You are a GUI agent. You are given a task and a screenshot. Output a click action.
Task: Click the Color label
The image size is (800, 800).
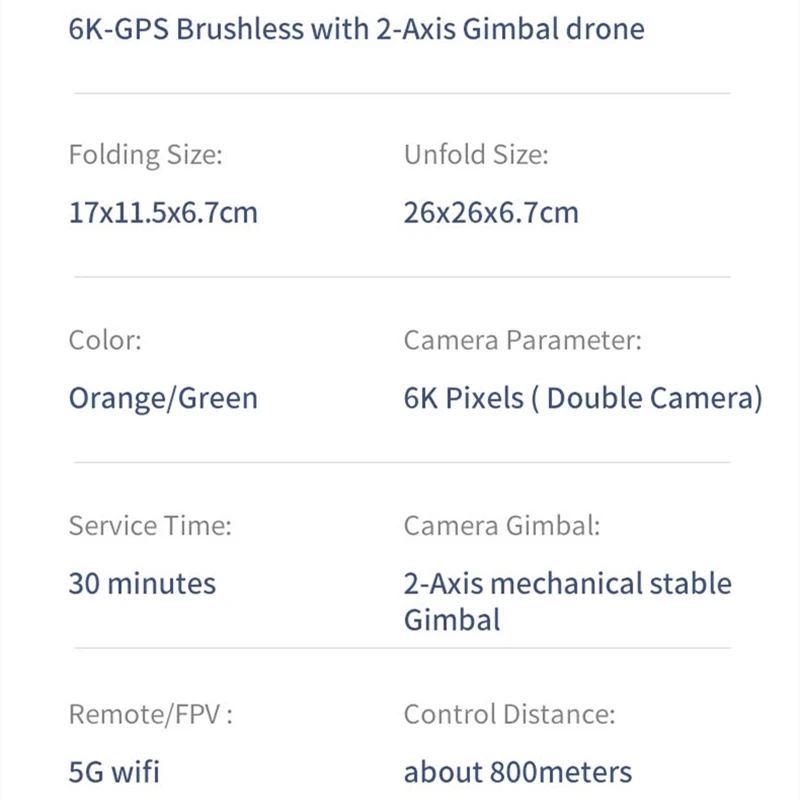coord(105,340)
